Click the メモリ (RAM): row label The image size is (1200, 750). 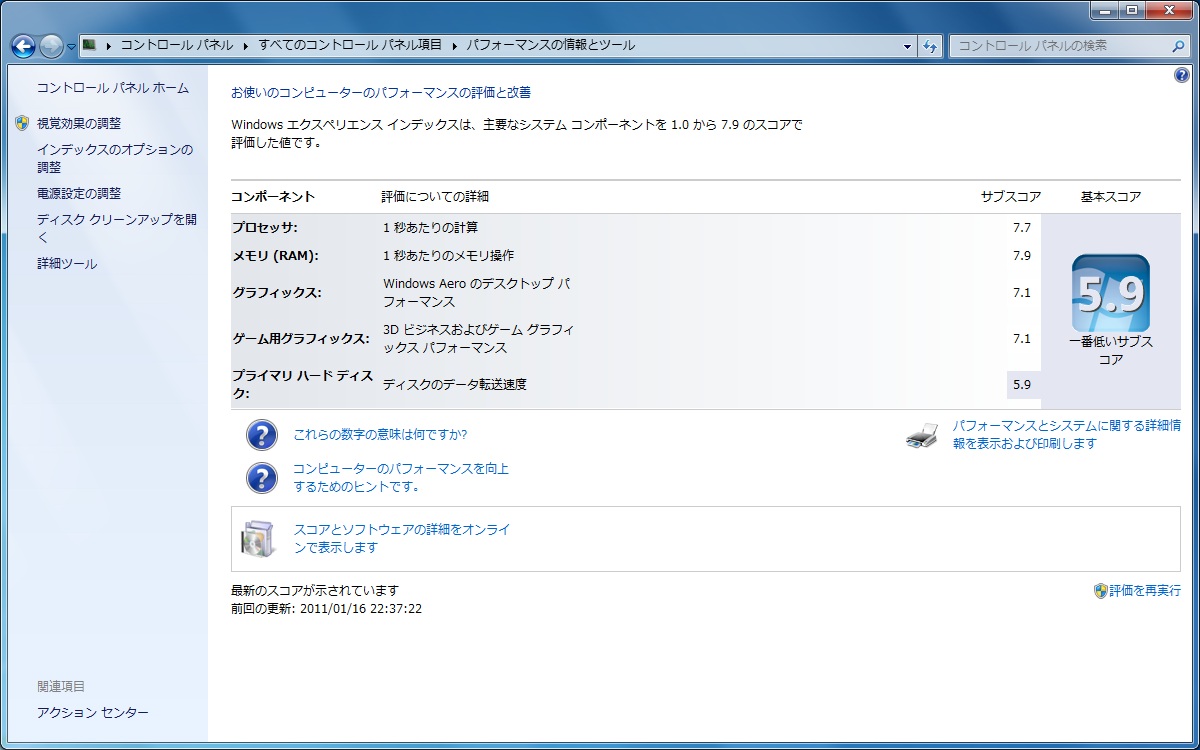coord(275,256)
